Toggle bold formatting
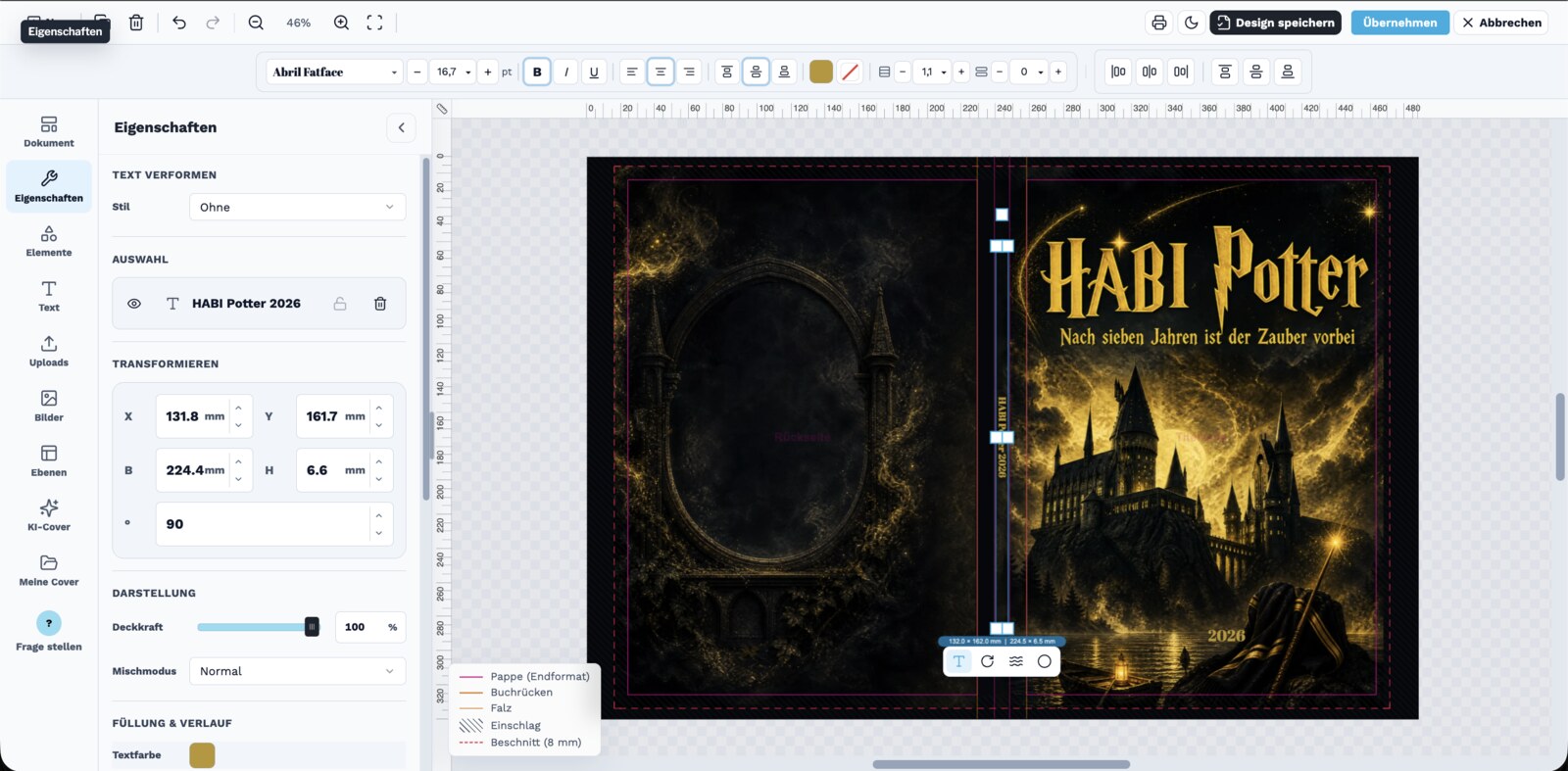 (537, 72)
